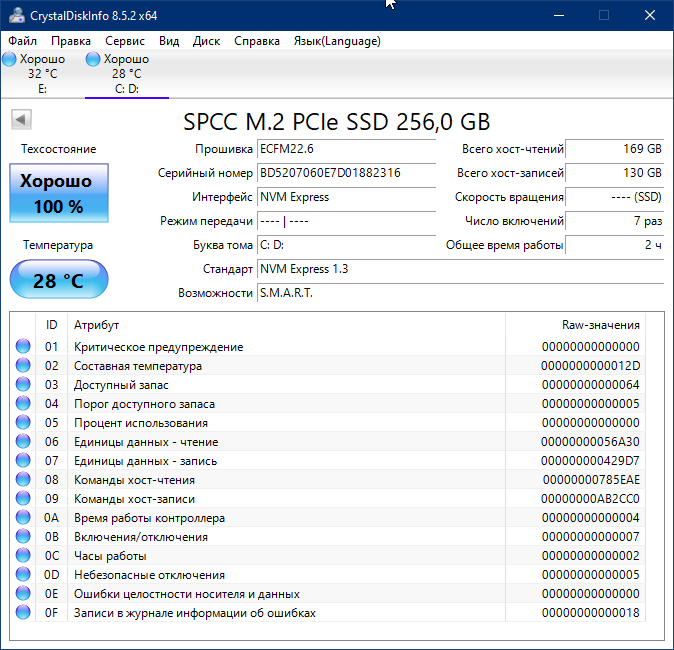Click raw value 000000000012D
674x650 pixels.
[x=590, y=365]
